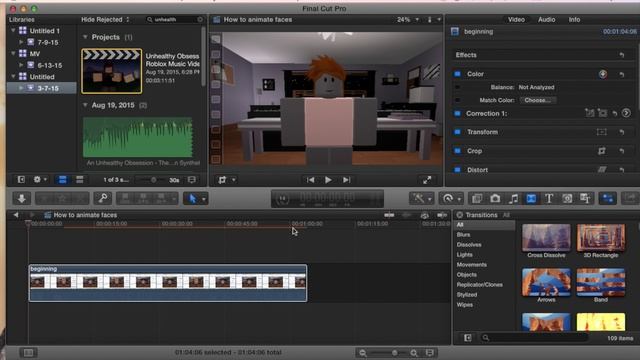Reset the Color effect arrow
The width and height of the screenshot is (640, 360).
click(621, 74)
